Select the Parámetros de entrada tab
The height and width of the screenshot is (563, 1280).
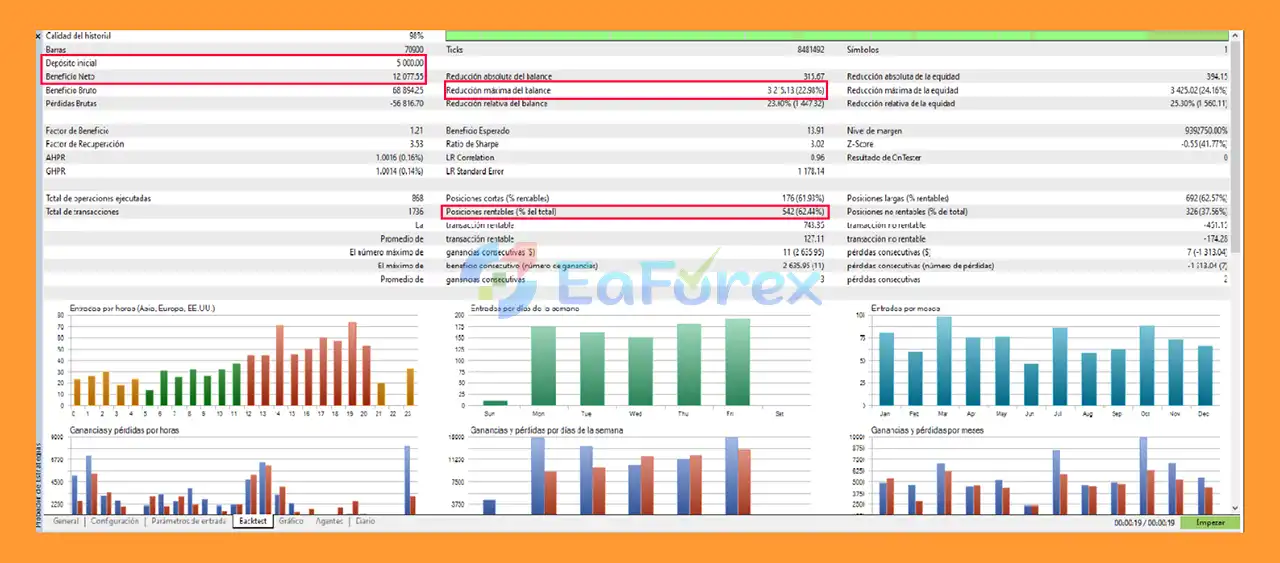(x=188, y=522)
